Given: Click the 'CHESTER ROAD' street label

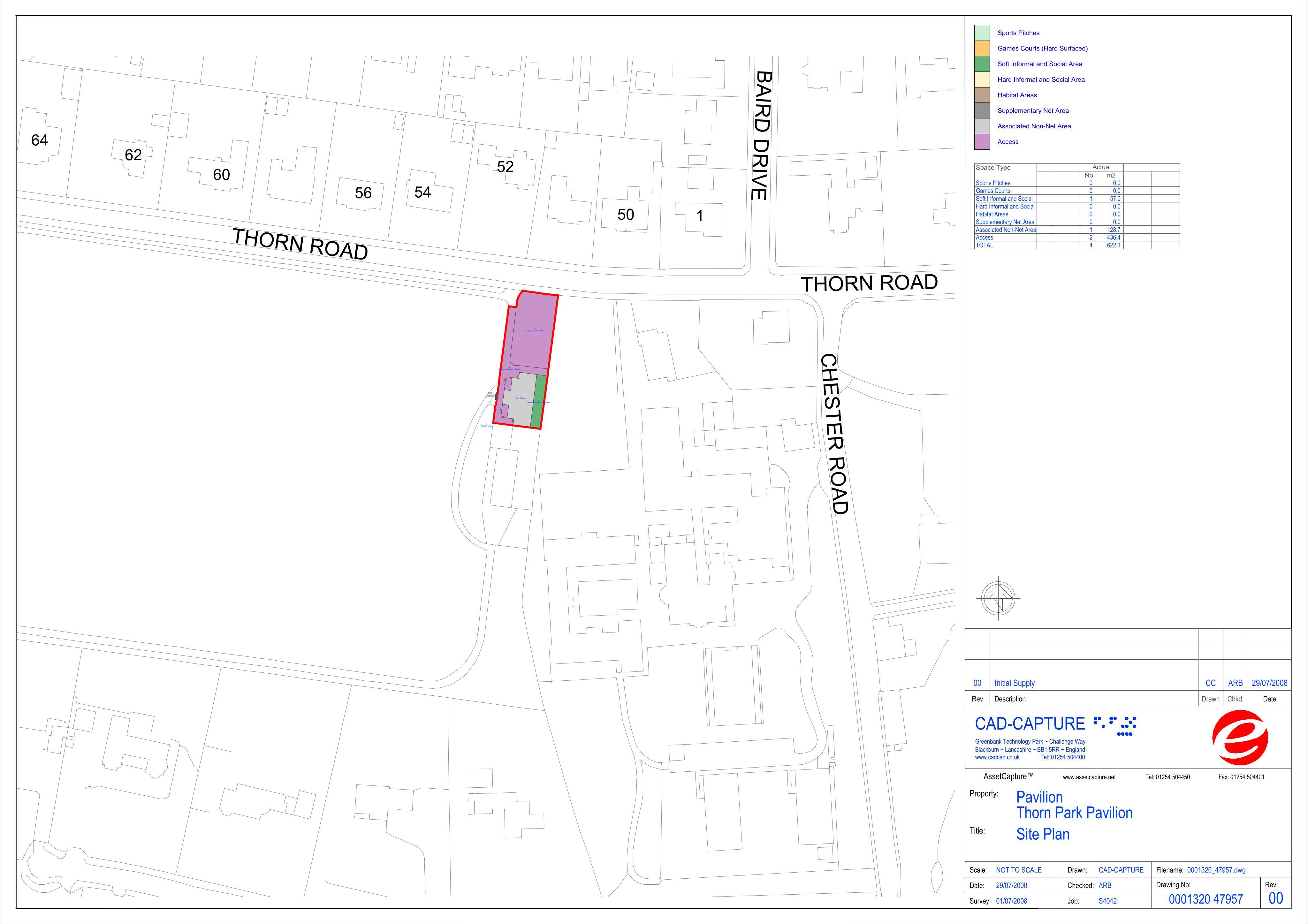Looking at the screenshot, I should (835, 434).
